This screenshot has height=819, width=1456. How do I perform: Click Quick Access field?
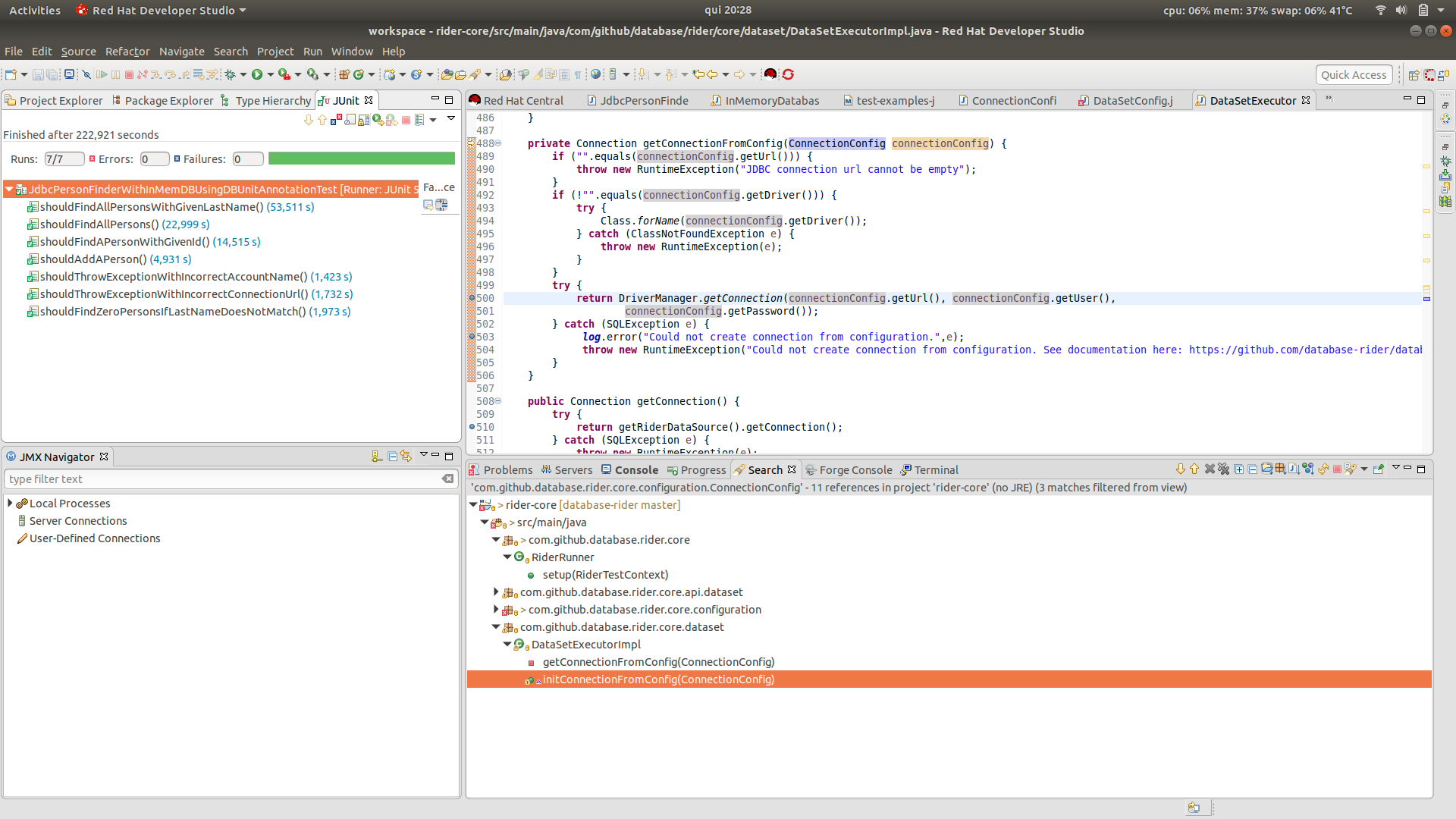1354,74
